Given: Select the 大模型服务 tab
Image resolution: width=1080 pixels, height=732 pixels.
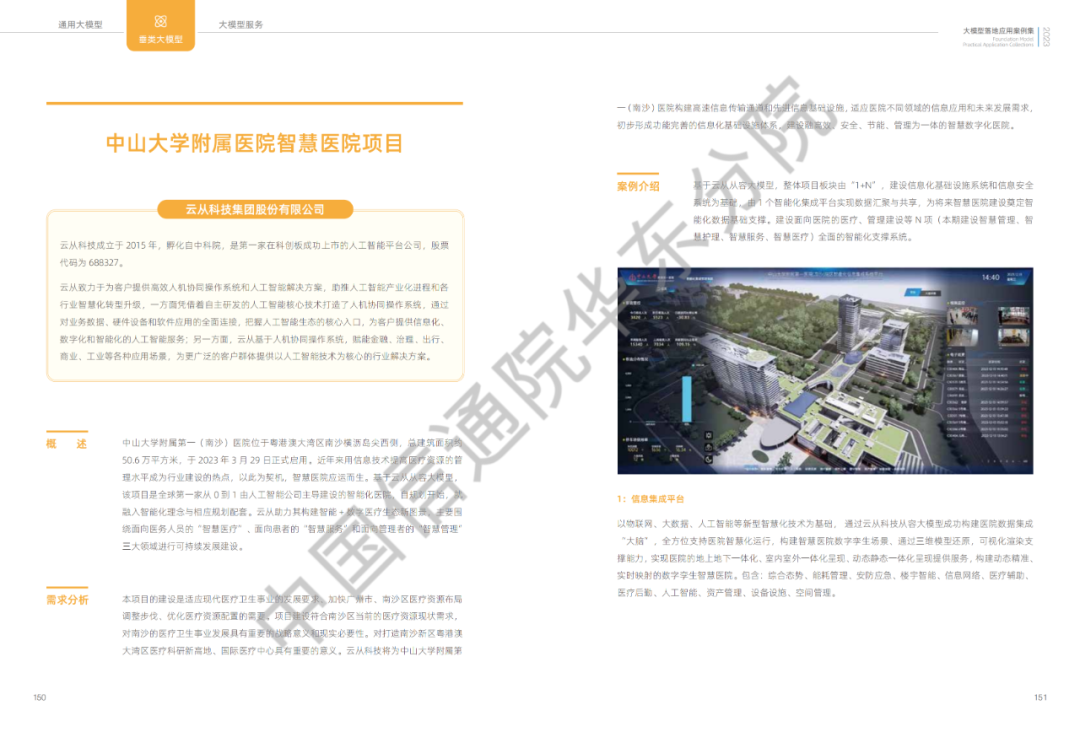Looking at the screenshot, I should pyautogui.click(x=240, y=25).
